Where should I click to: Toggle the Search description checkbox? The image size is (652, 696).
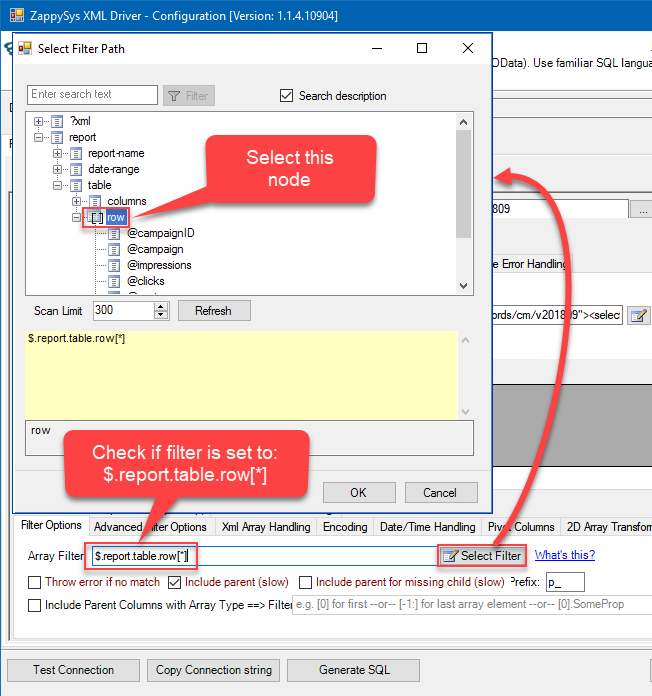pos(287,96)
